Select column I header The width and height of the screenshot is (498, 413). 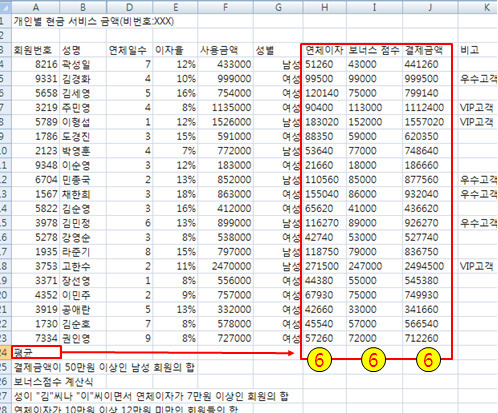point(374,7)
